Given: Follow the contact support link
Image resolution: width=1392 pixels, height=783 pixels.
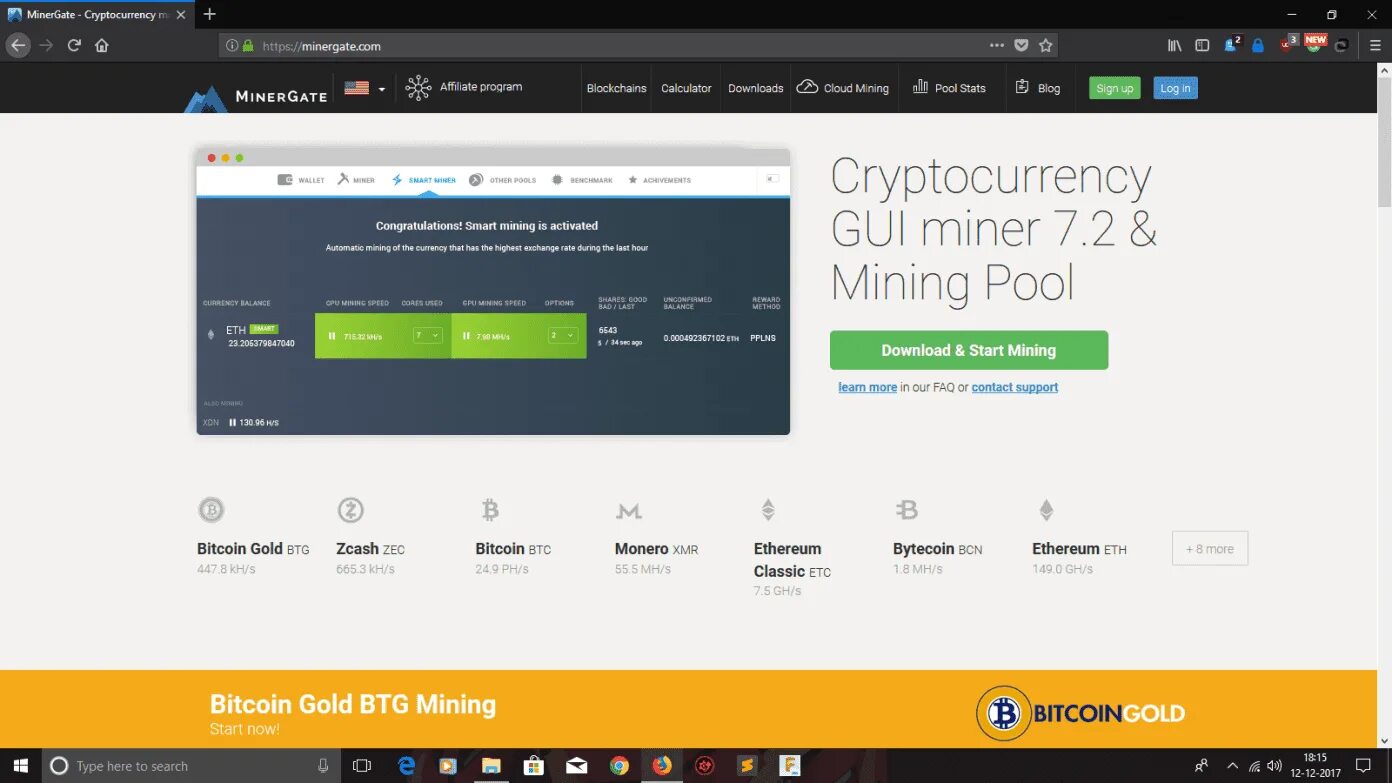Looking at the screenshot, I should coord(1014,387).
